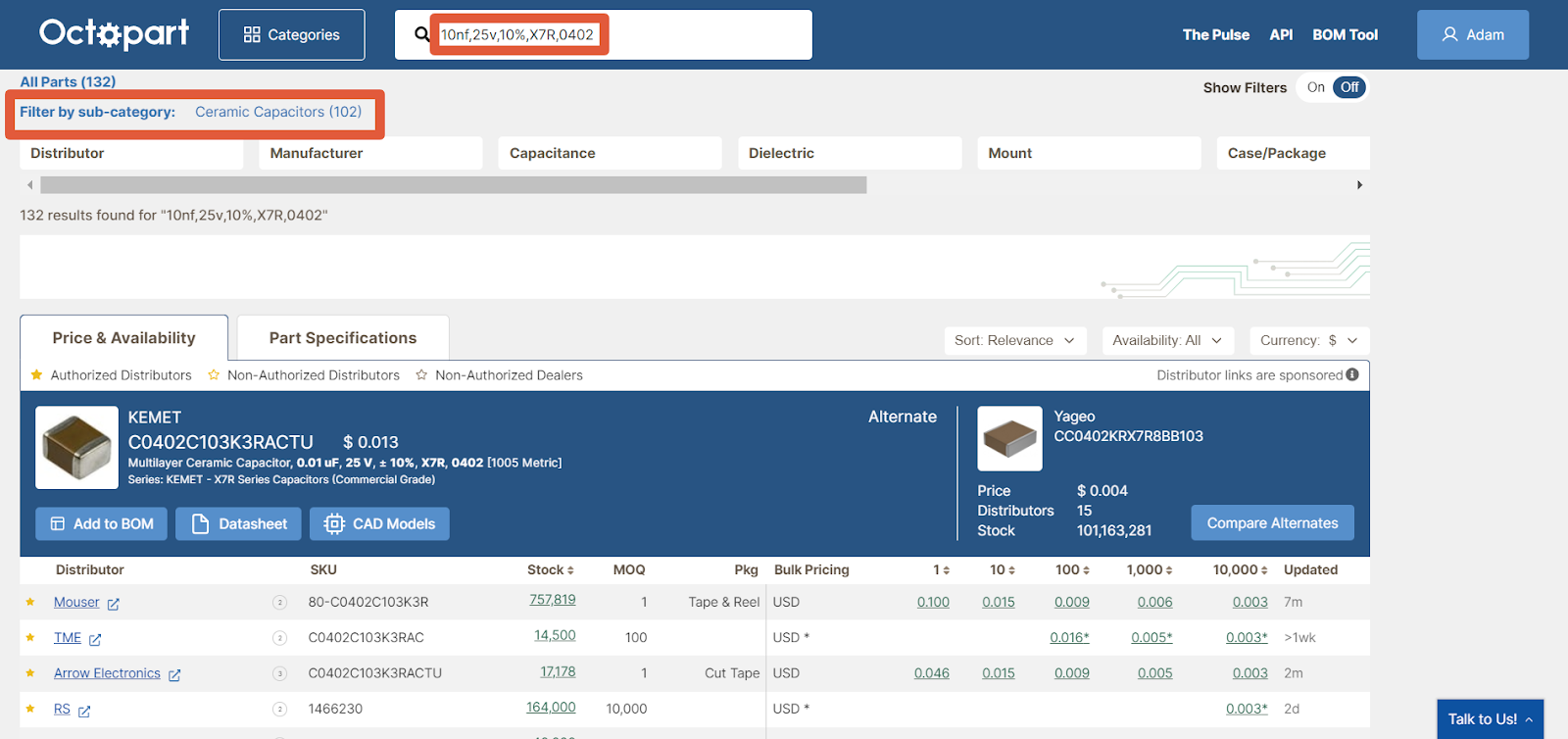This screenshot has height=739, width=1568.
Task: Click Arrow Electronics price 0.046
Action: coord(932,673)
